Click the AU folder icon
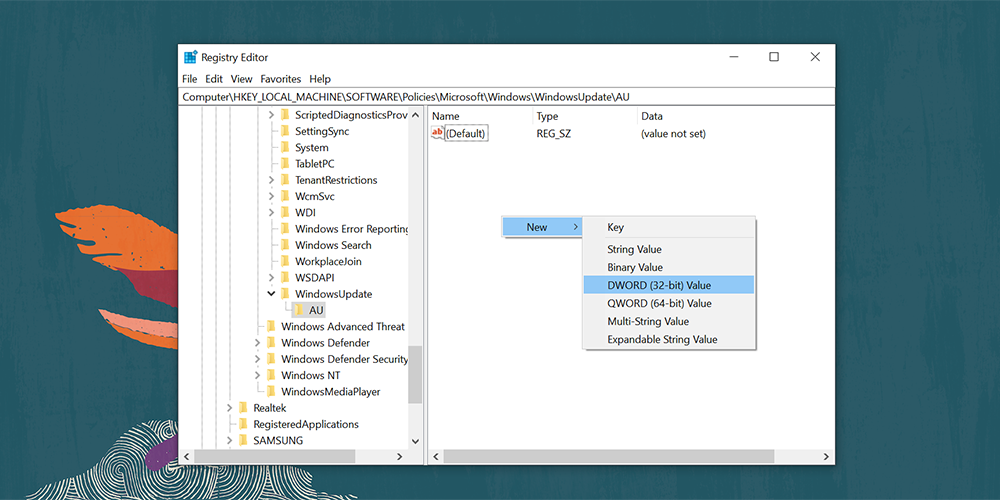The image size is (1000, 500). (x=299, y=310)
